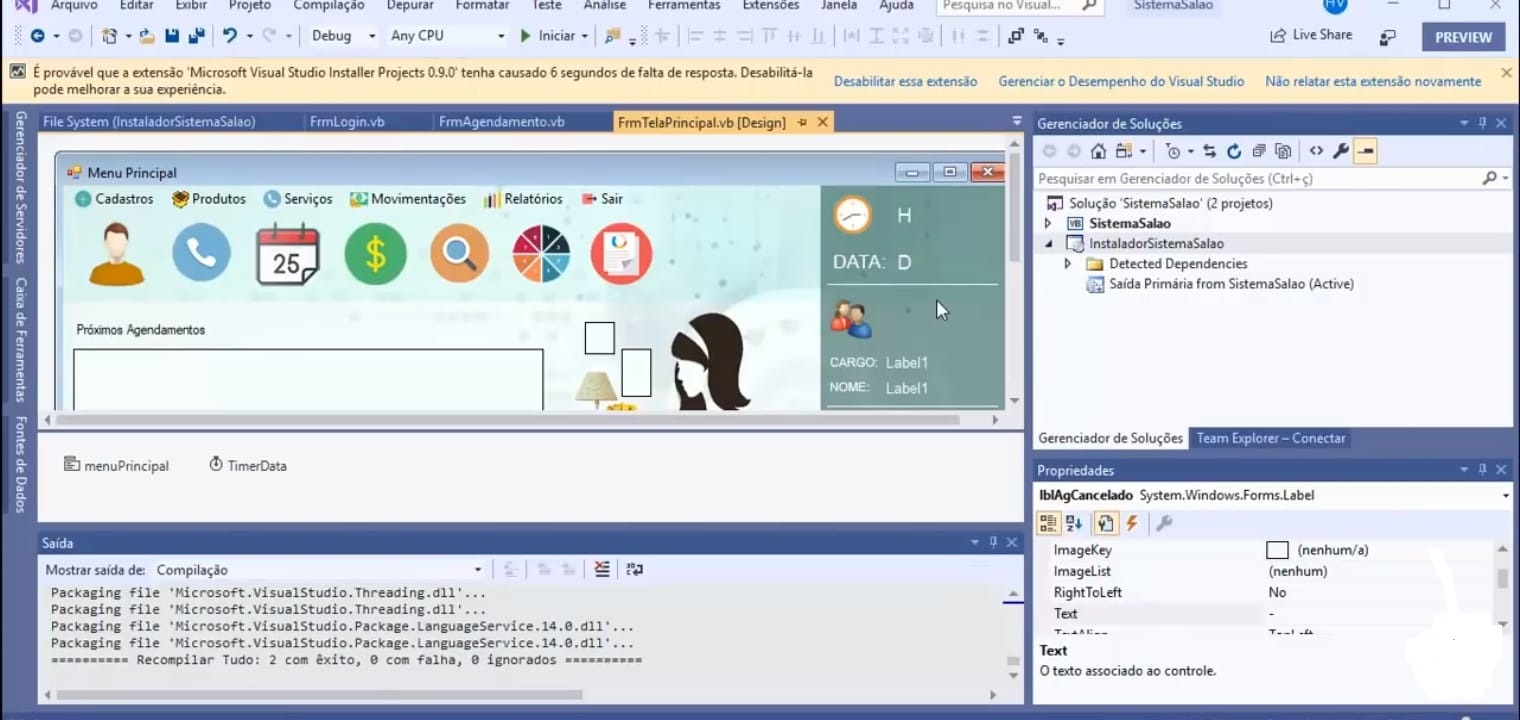The width and height of the screenshot is (1520, 720).
Task: Open the Live Share button
Action: click(1310, 35)
